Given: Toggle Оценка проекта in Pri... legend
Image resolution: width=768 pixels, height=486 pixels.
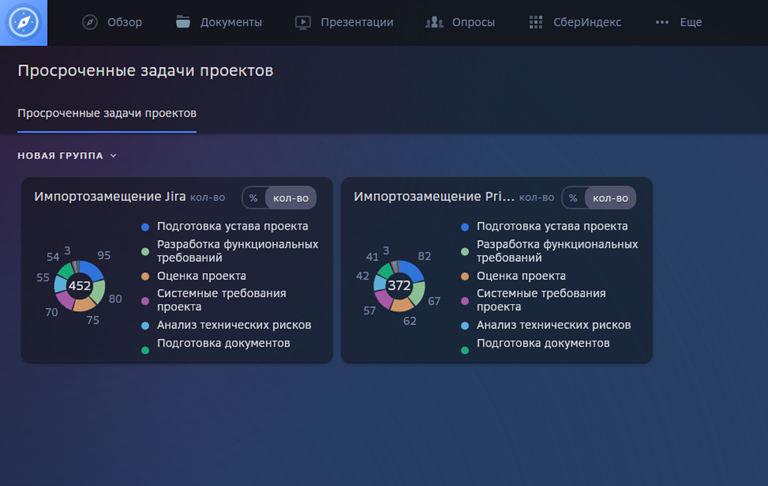Looking at the screenshot, I should point(521,276).
